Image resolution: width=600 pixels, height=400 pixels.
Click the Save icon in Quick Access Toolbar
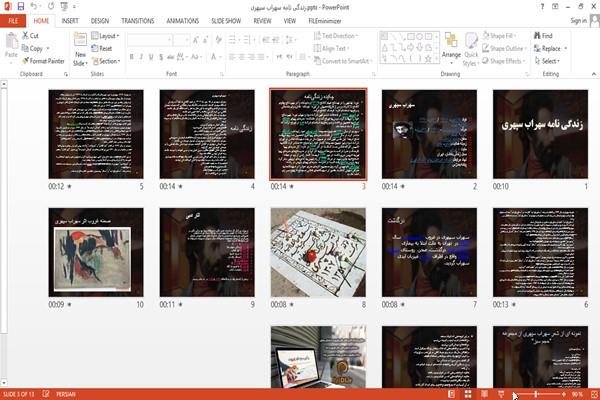pos(21,7)
